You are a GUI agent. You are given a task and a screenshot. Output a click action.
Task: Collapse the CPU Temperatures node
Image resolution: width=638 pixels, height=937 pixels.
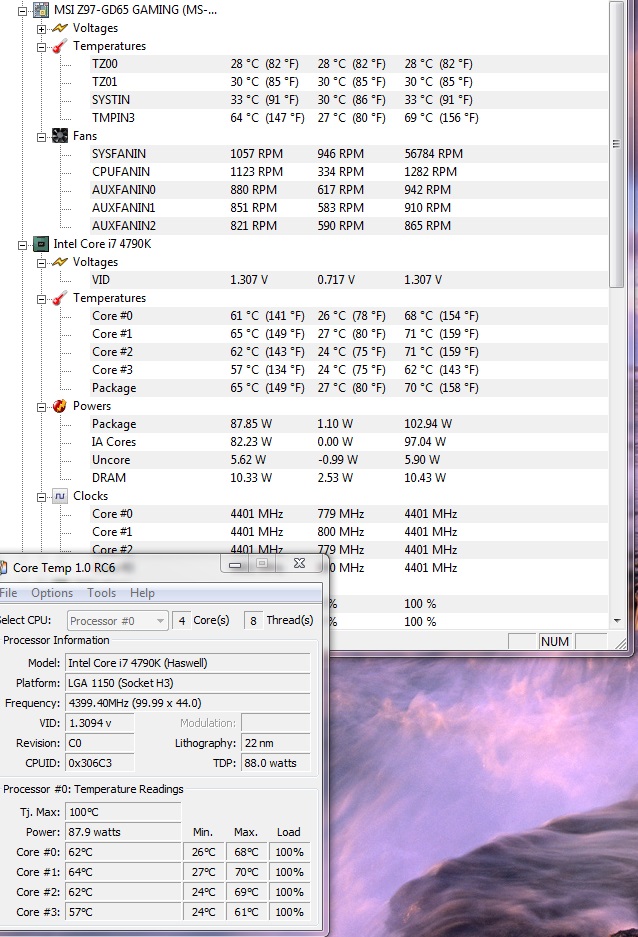(41, 299)
